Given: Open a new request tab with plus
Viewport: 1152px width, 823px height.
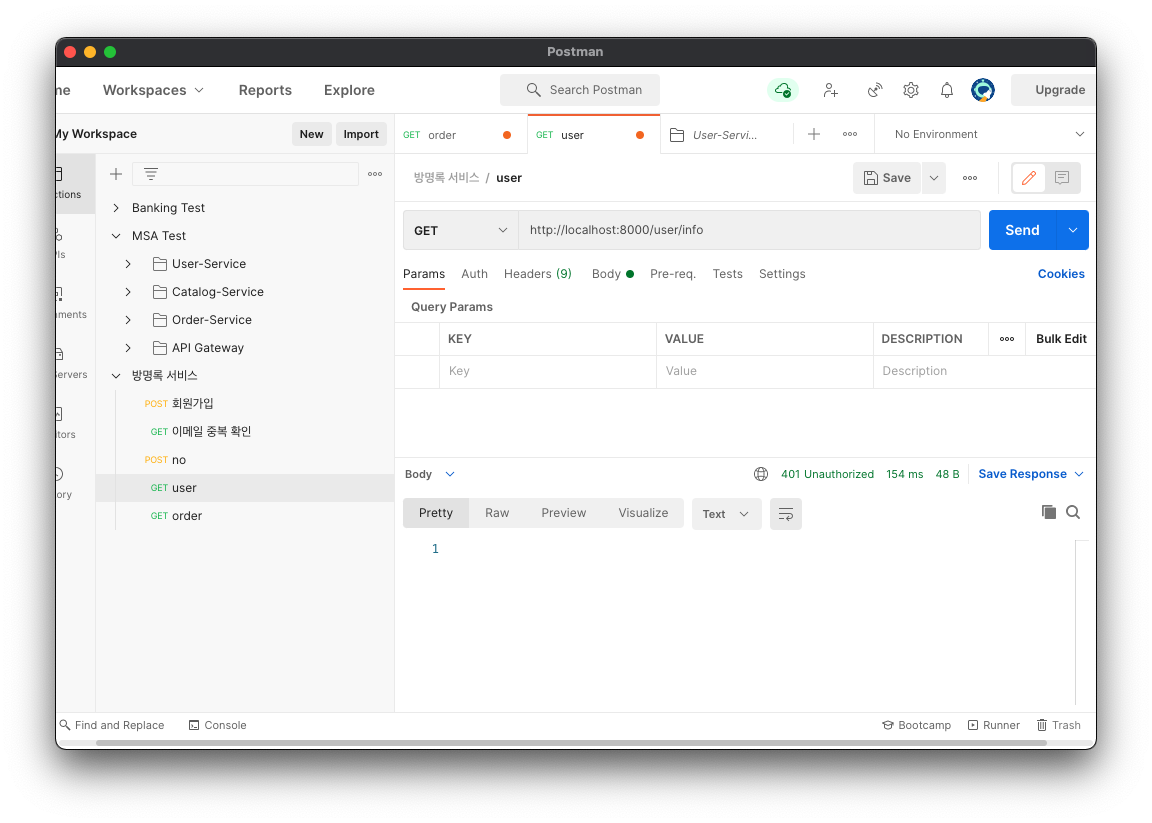Looking at the screenshot, I should tap(814, 134).
